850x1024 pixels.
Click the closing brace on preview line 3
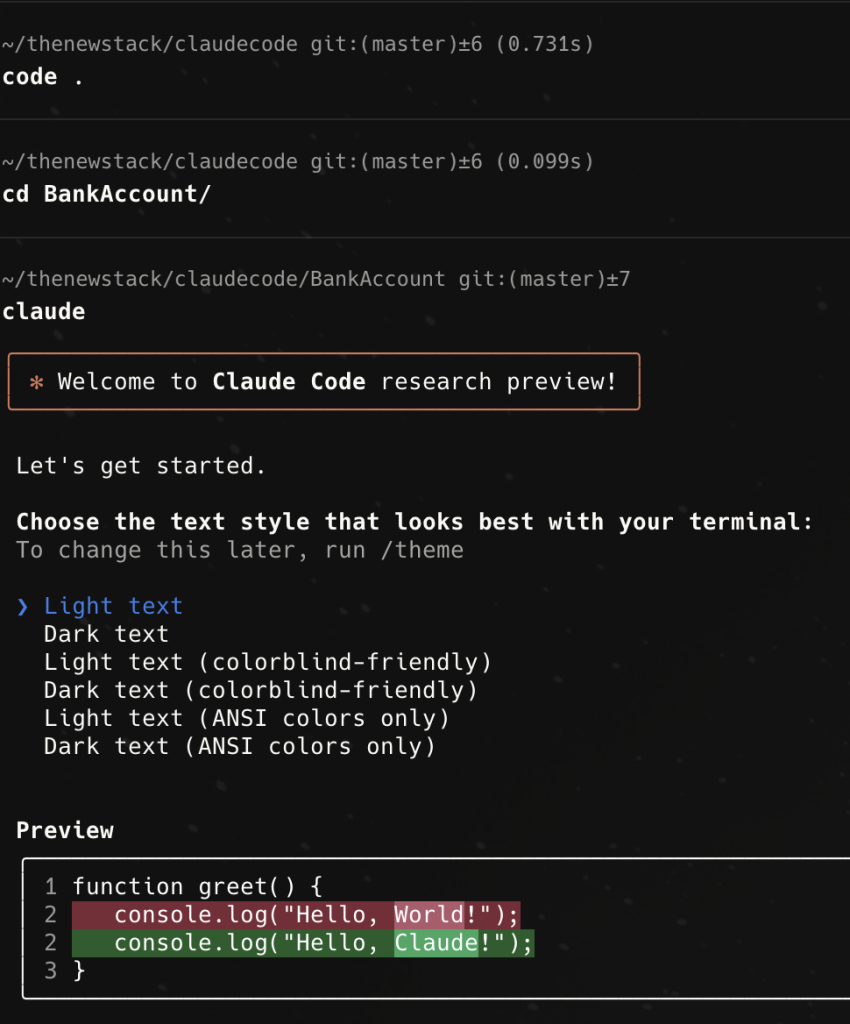click(78, 971)
